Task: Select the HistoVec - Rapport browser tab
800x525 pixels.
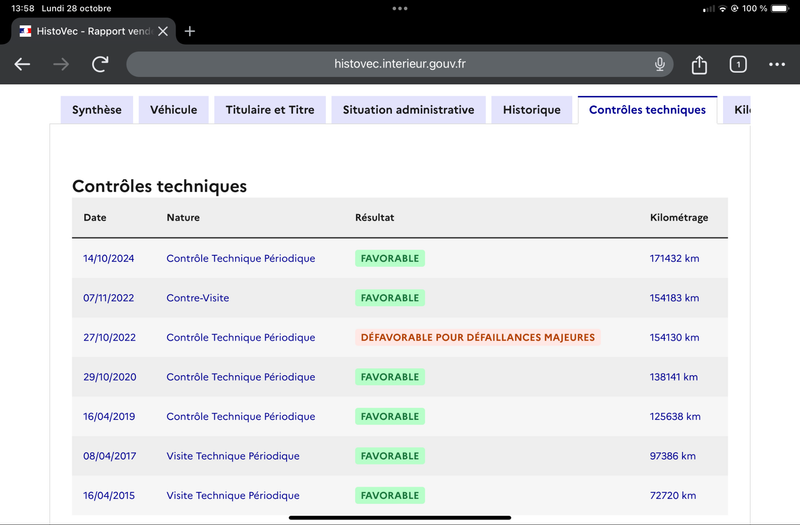Action: point(94,31)
